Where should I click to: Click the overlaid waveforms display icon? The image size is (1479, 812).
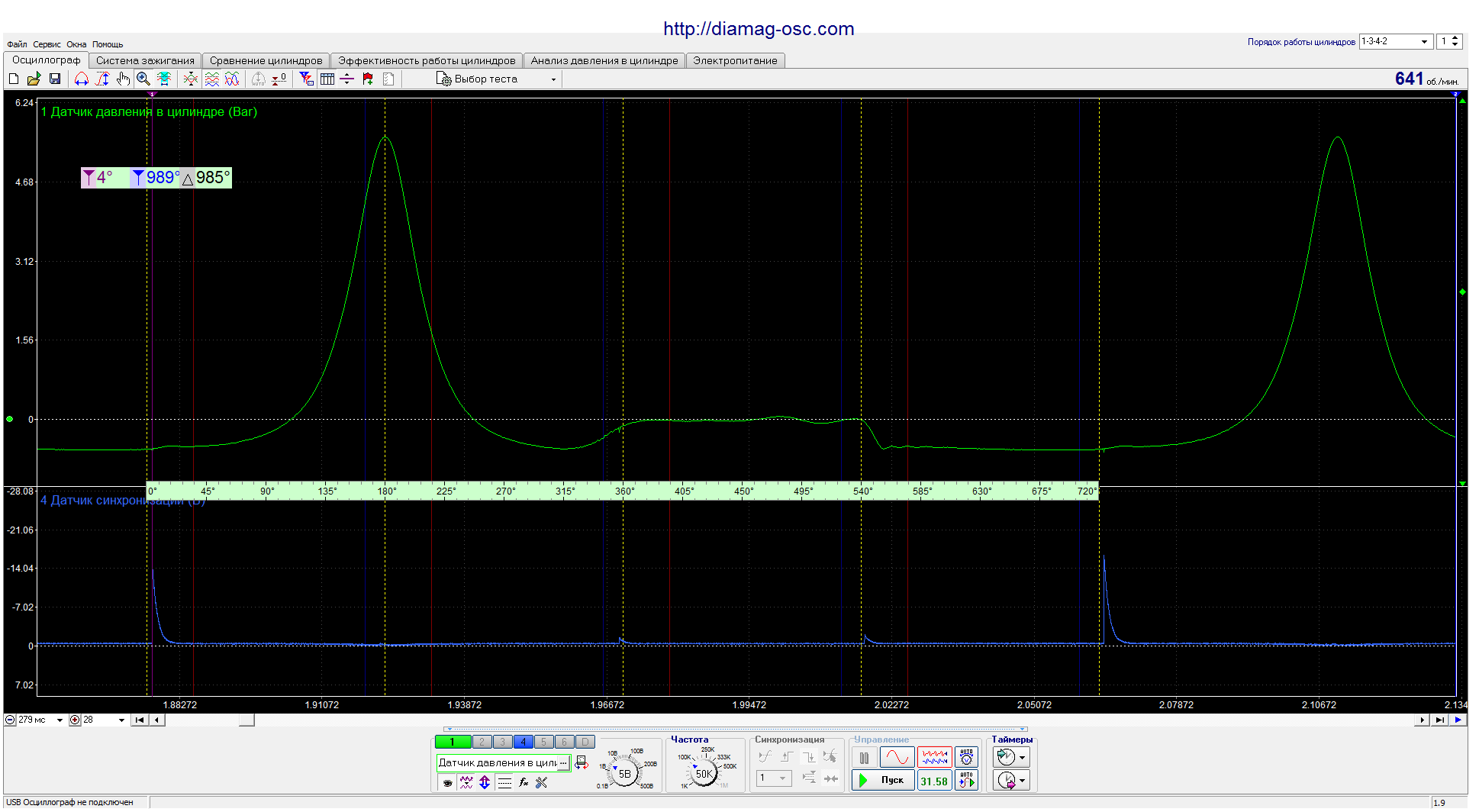tap(232, 79)
